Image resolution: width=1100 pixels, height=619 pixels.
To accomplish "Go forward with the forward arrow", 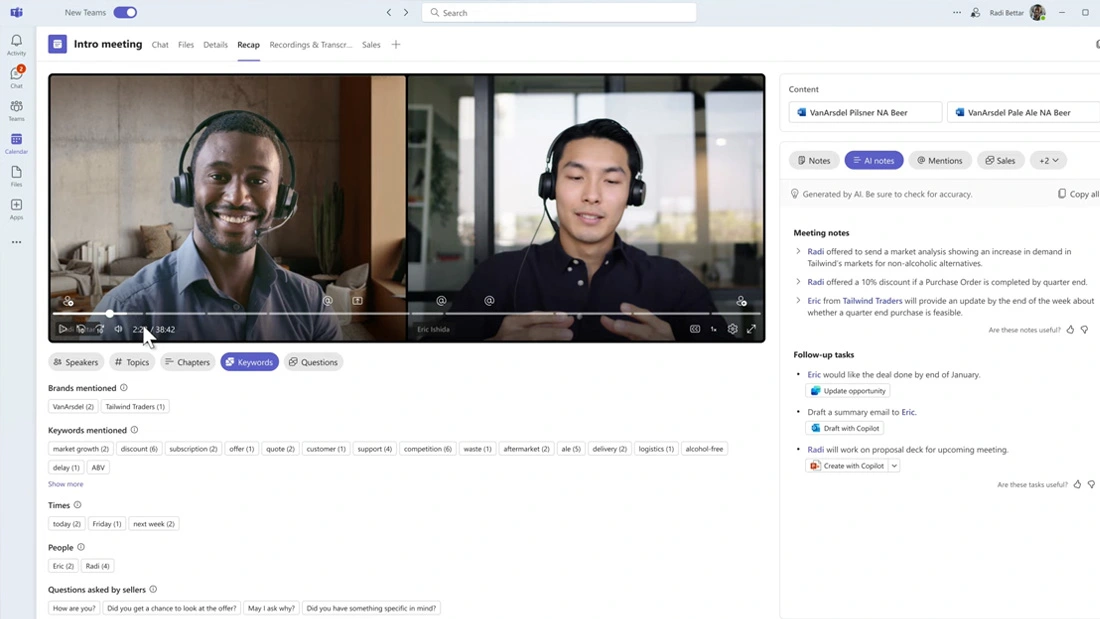I will (x=405, y=13).
